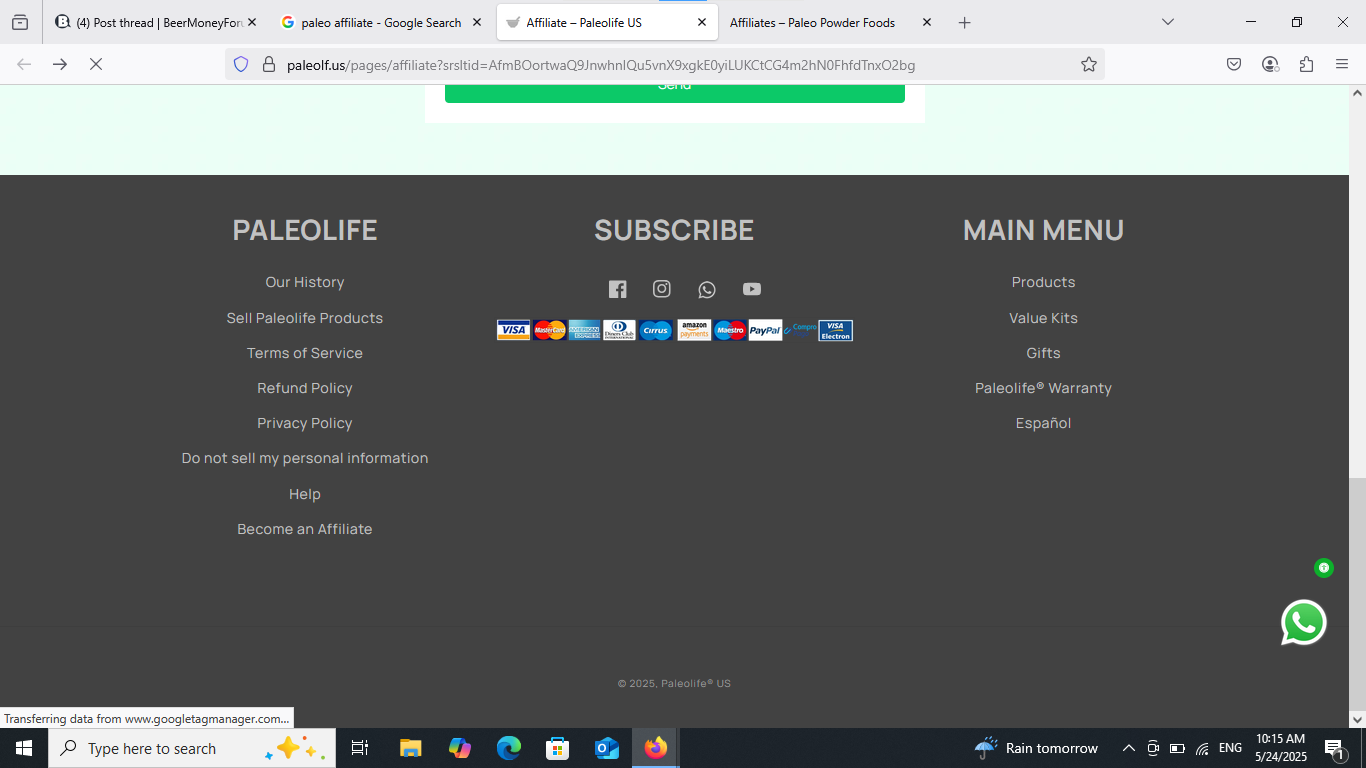Open the Help footer link
Screen dimensions: 1366x768
point(305,494)
